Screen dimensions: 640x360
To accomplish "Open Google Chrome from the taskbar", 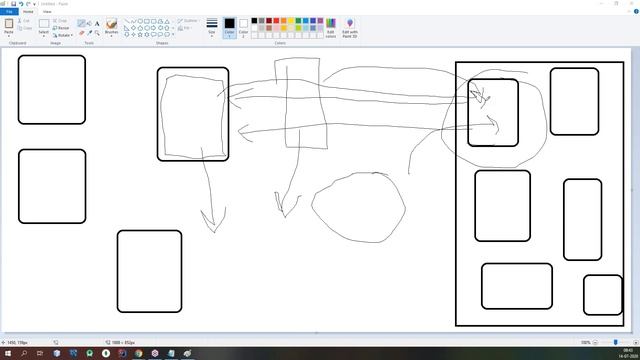I will 139,353.
